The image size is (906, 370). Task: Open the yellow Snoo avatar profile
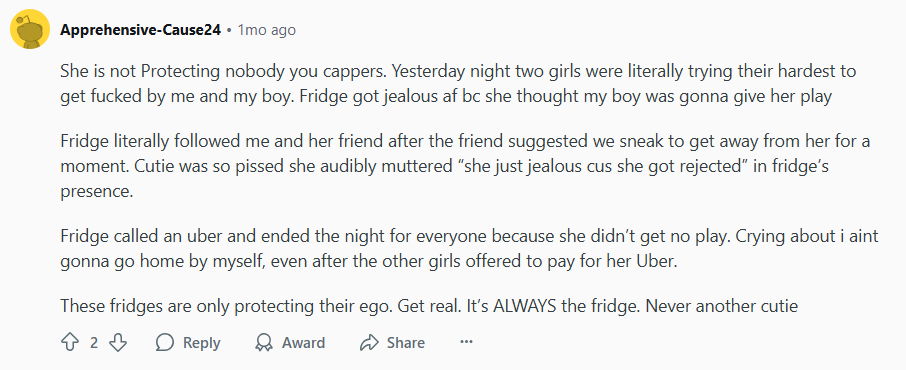click(x=29, y=31)
